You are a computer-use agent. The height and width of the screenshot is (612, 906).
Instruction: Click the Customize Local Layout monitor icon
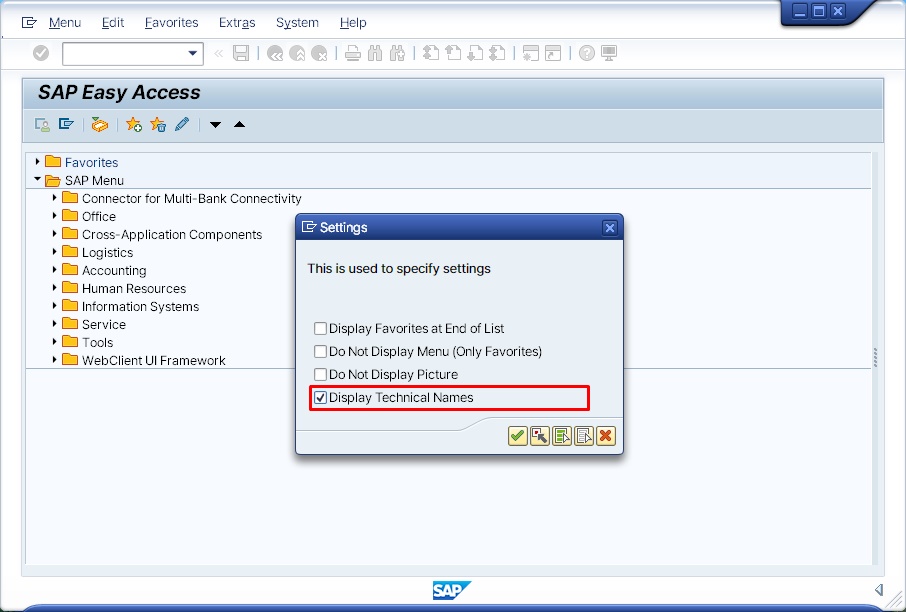coord(609,53)
